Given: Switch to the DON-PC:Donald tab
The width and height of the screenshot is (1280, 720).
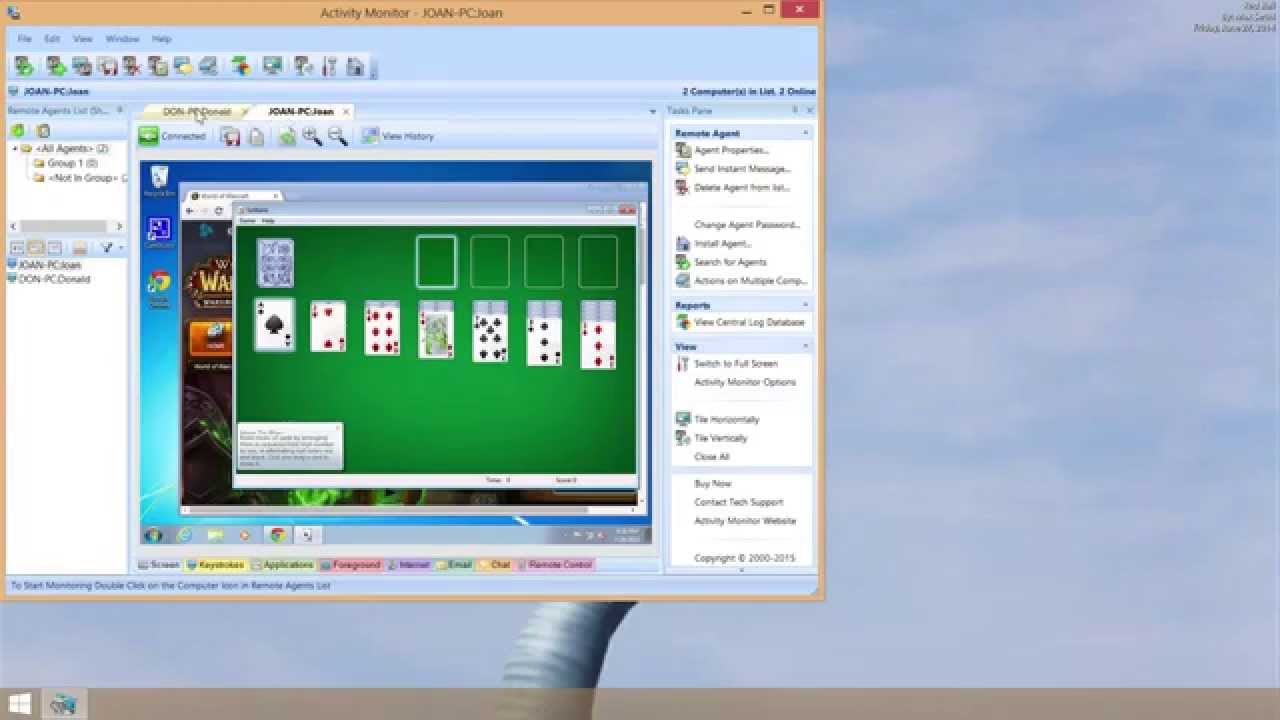Looking at the screenshot, I should (196, 111).
